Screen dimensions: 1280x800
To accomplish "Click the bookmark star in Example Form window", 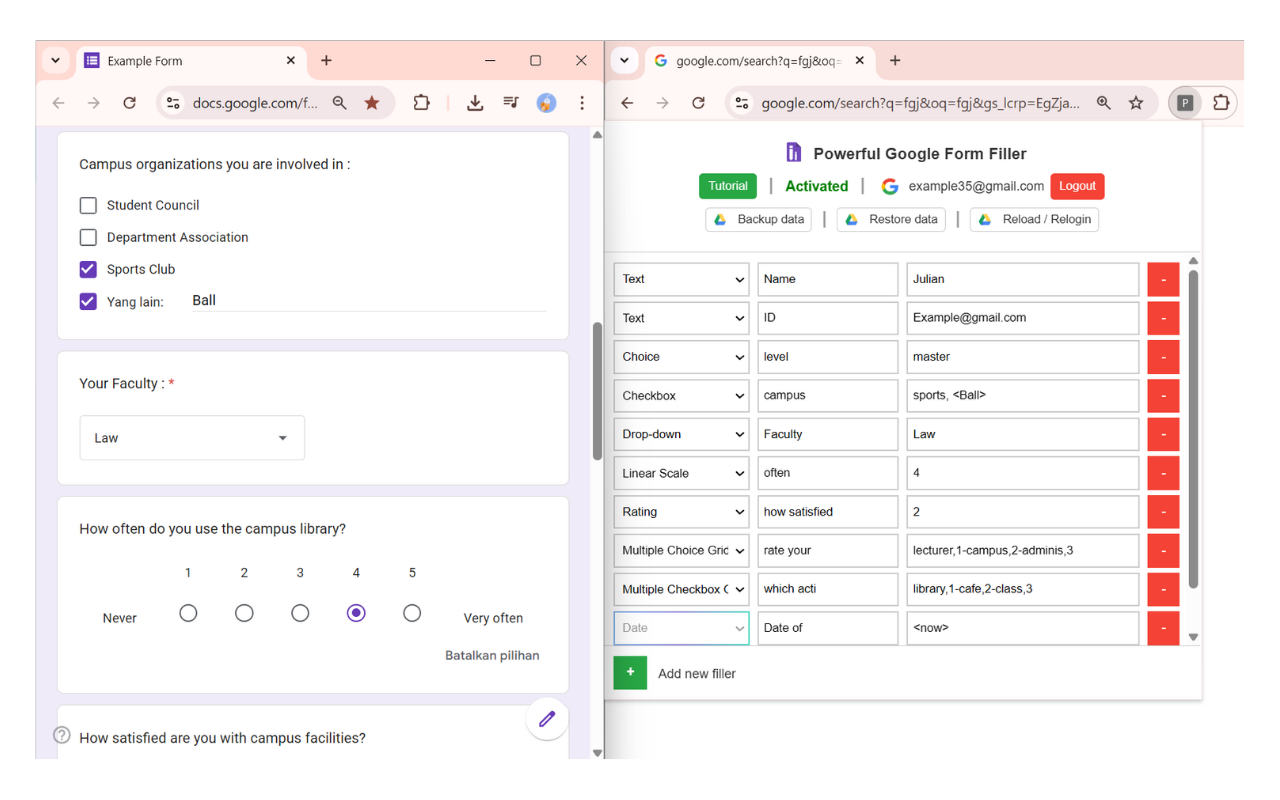I will click(x=372, y=103).
